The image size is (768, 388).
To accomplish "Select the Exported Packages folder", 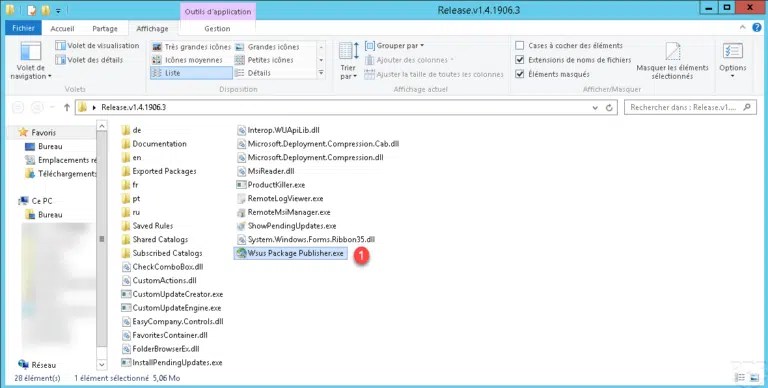I will (159, 171).
